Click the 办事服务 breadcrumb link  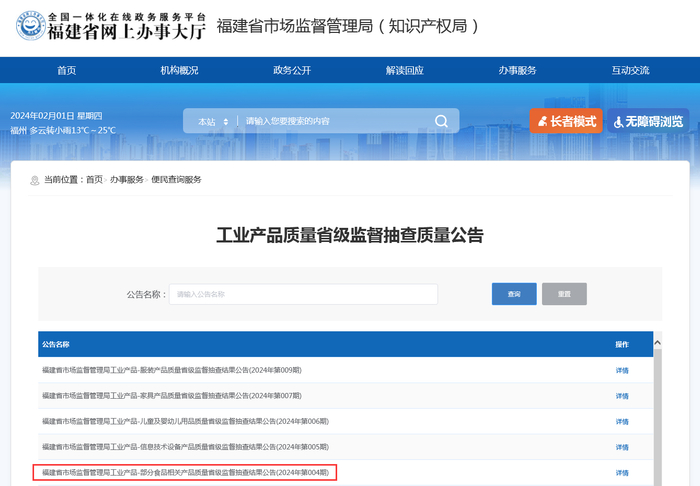[127, 179]
